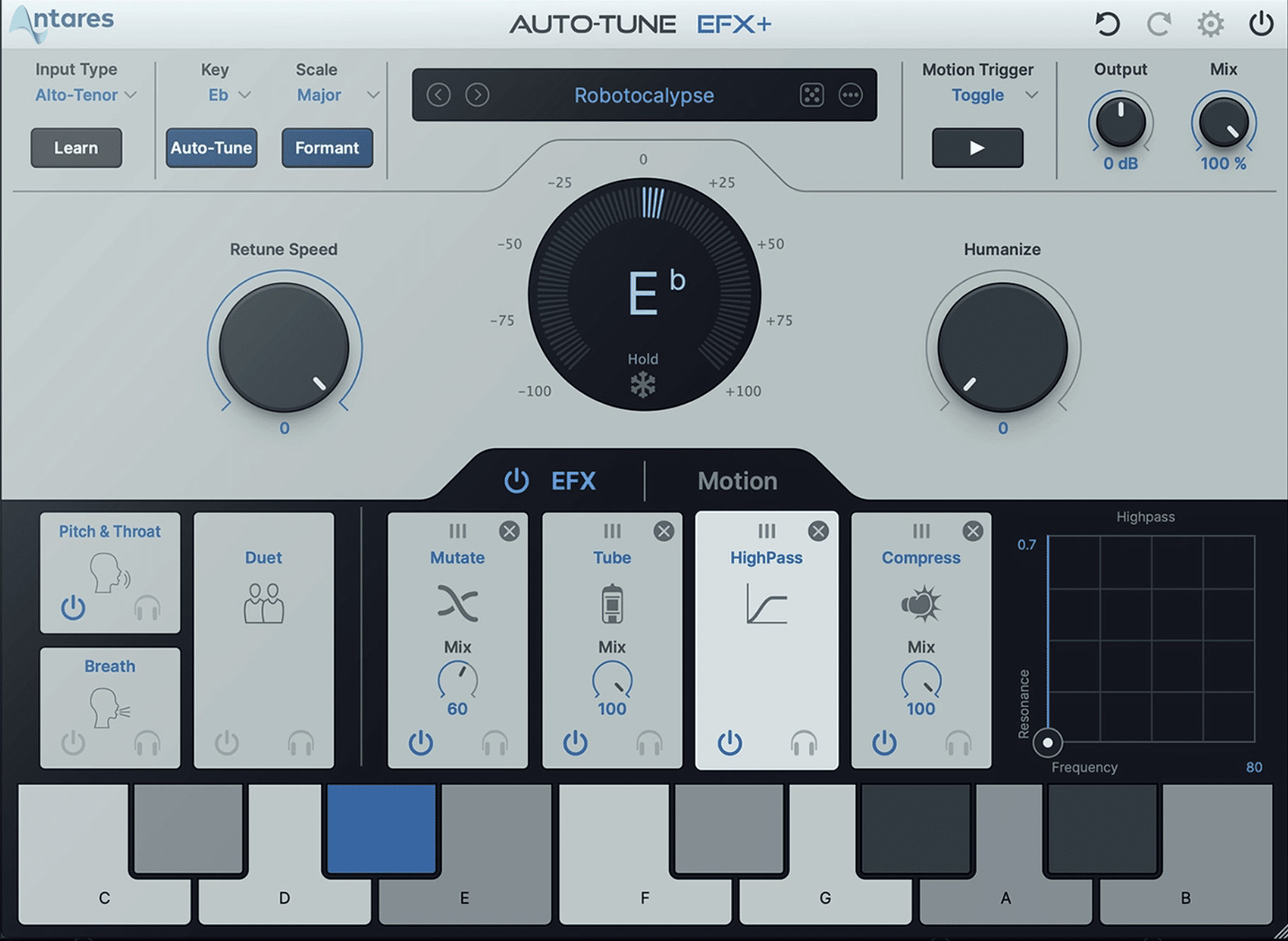Toggle the plugin bypass power icon

pos(1261,23)
